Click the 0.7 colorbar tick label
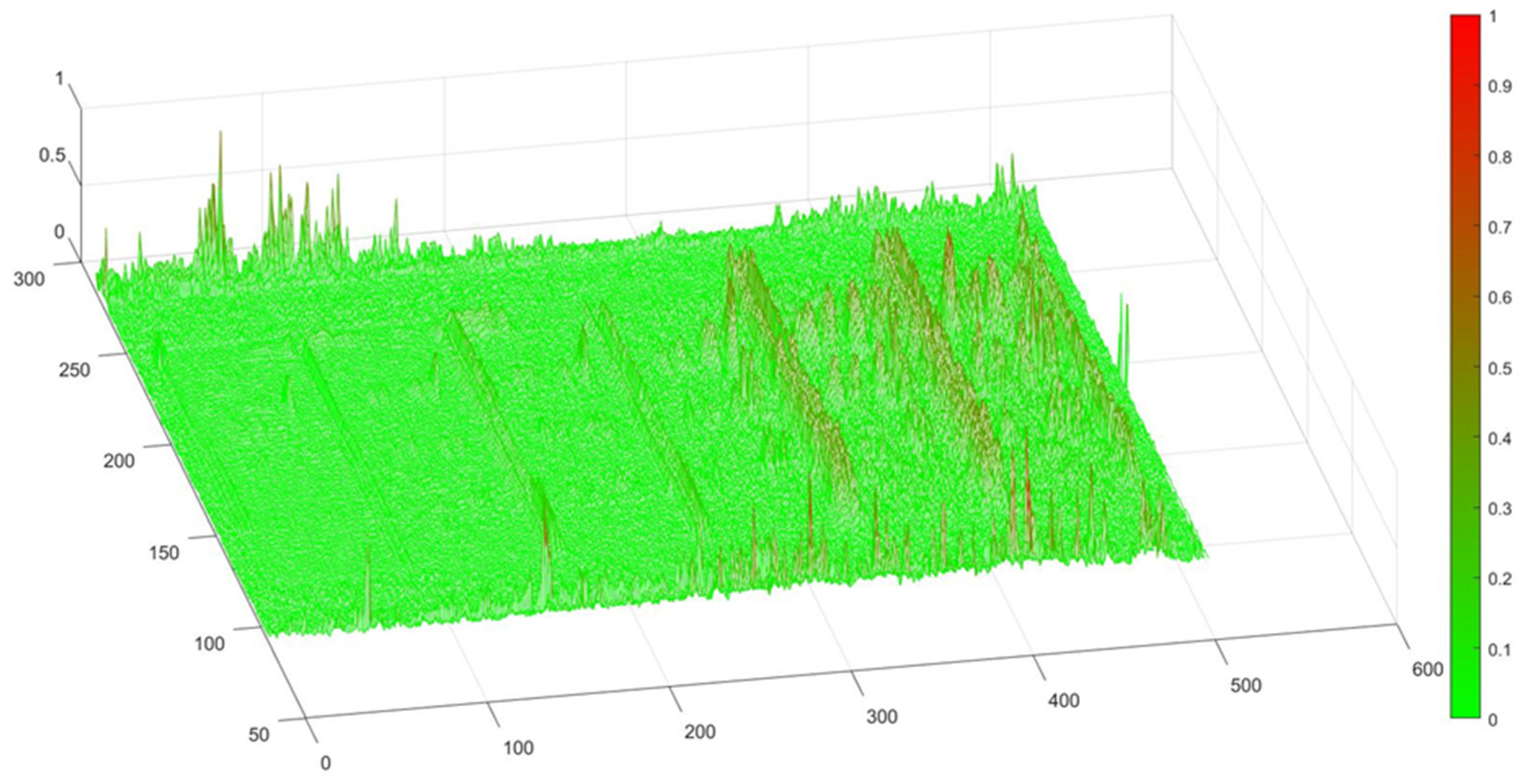 [x=1500, y=227]
